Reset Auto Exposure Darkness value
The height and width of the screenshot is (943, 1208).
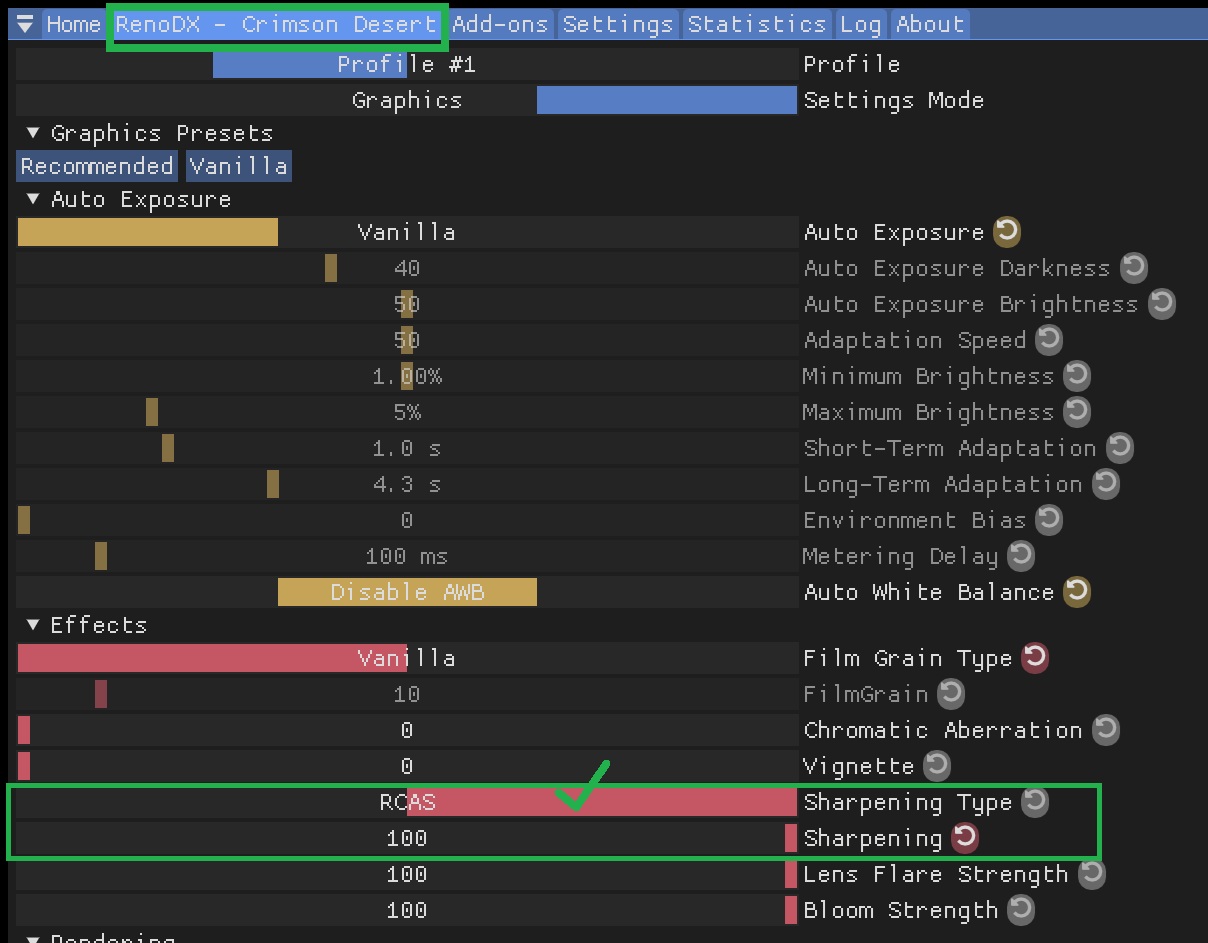(x=1133, y=268)
